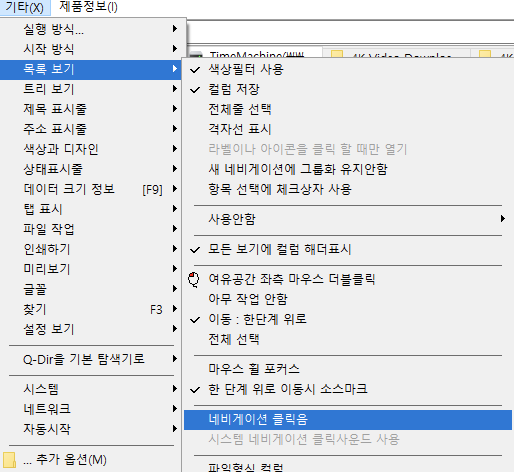514x472 pixels.
Task: Open the 기타(X) menu
Action: (25, 7)
